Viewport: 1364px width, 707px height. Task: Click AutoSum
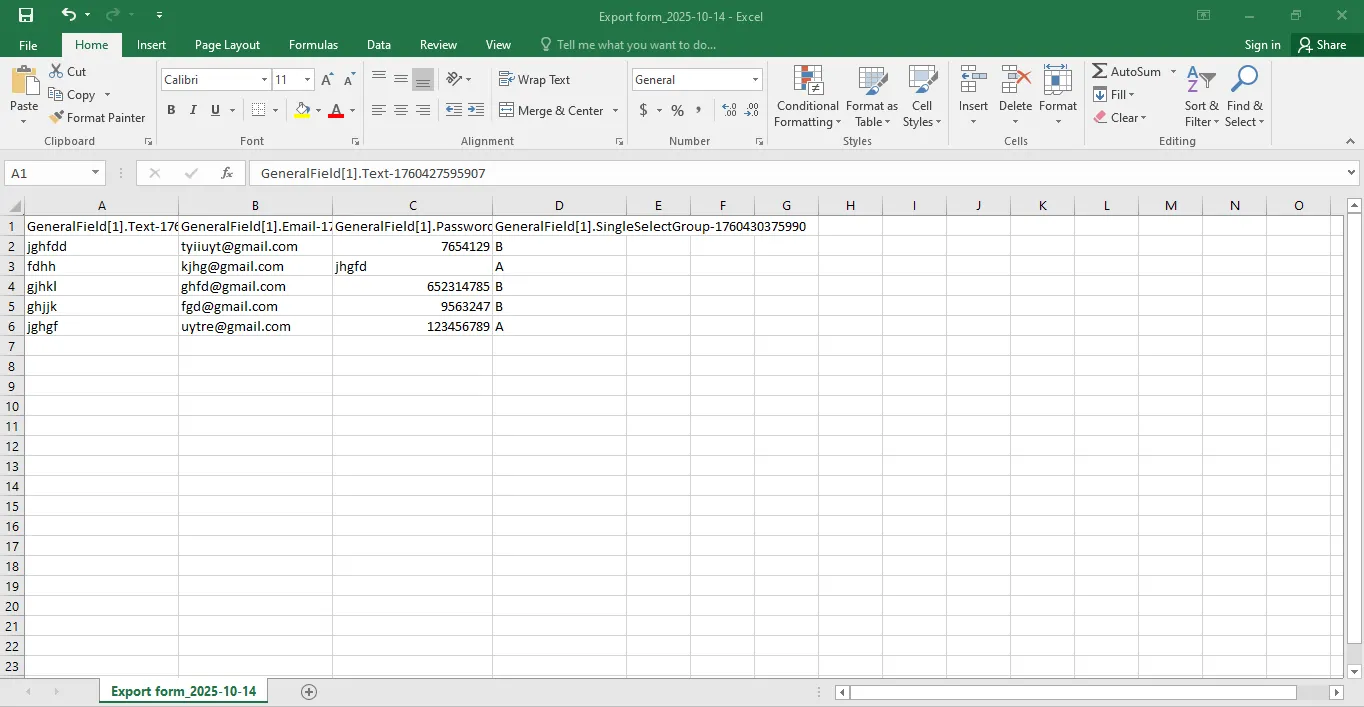coord(1127,72)
